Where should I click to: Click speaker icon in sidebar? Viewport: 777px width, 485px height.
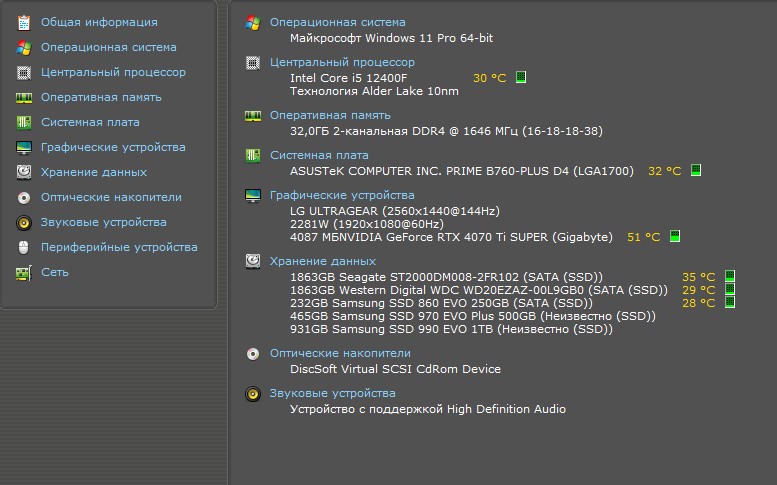pos(24,223)
